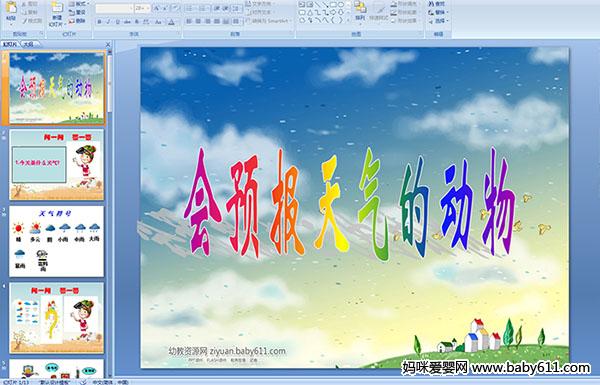The width and height of the screenshot is (600, 385).
Task: Click the rainbow WordArt title on slide
Action: point(350,203)
